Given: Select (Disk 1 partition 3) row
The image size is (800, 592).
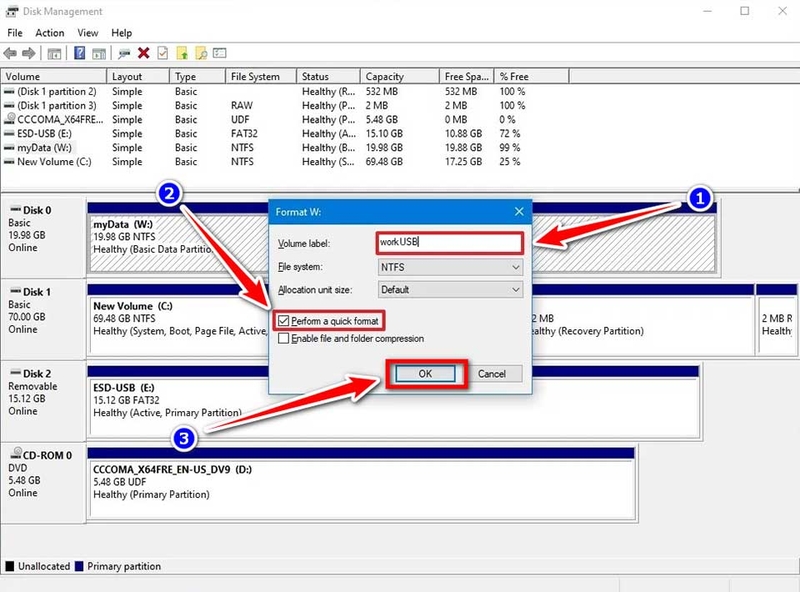Looking at the screenshot, I should pos(285,106).
